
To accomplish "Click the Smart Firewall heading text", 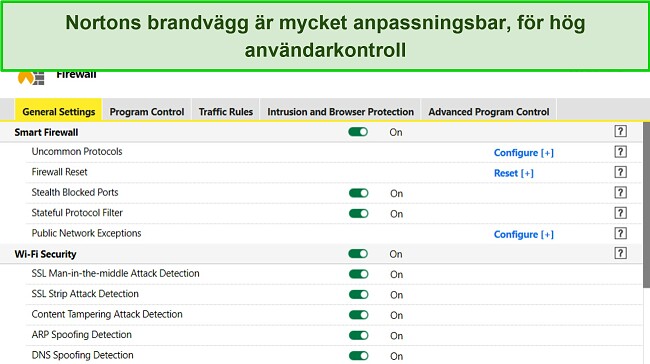I will click(x=46, y=132).
